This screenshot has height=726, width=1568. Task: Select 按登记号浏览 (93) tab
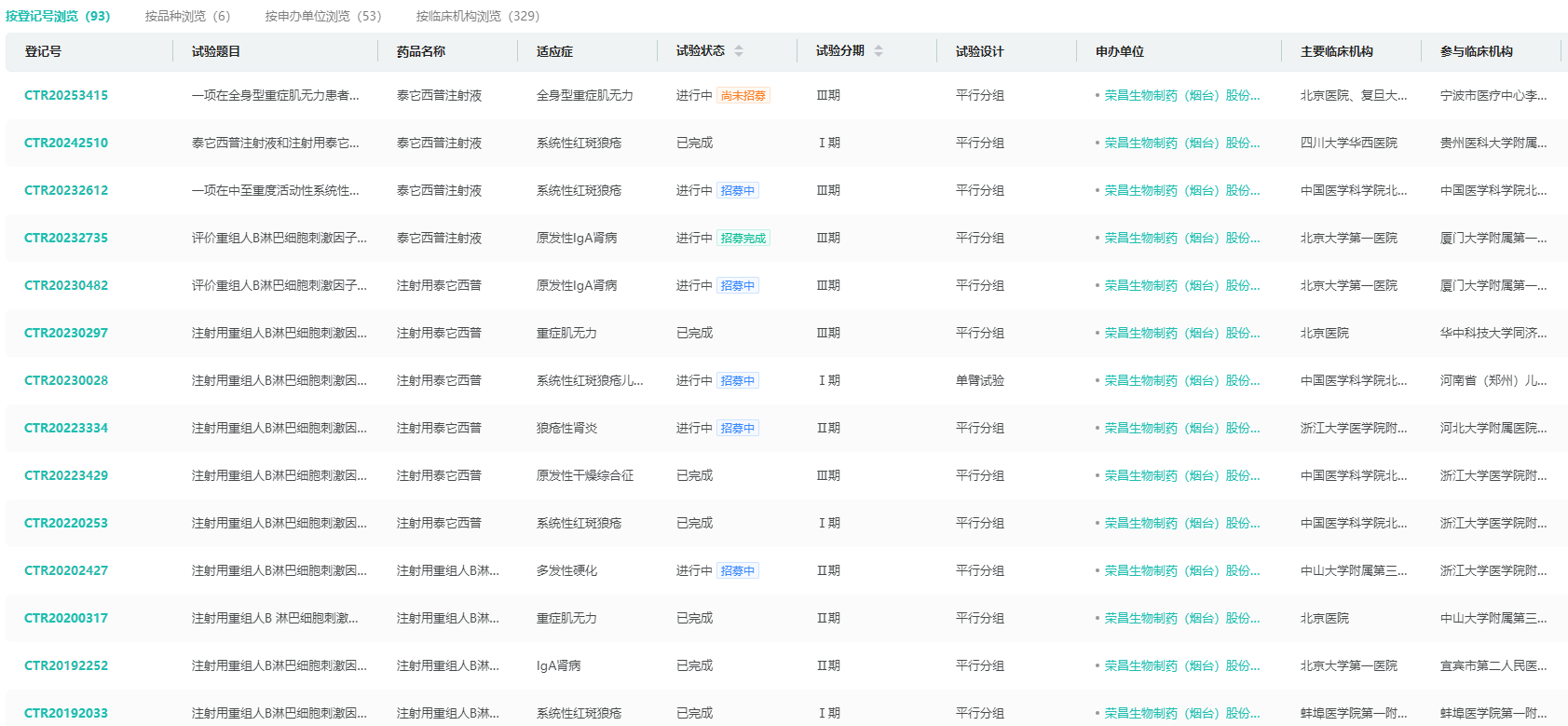pyautogui.click(x=58, y=16)
